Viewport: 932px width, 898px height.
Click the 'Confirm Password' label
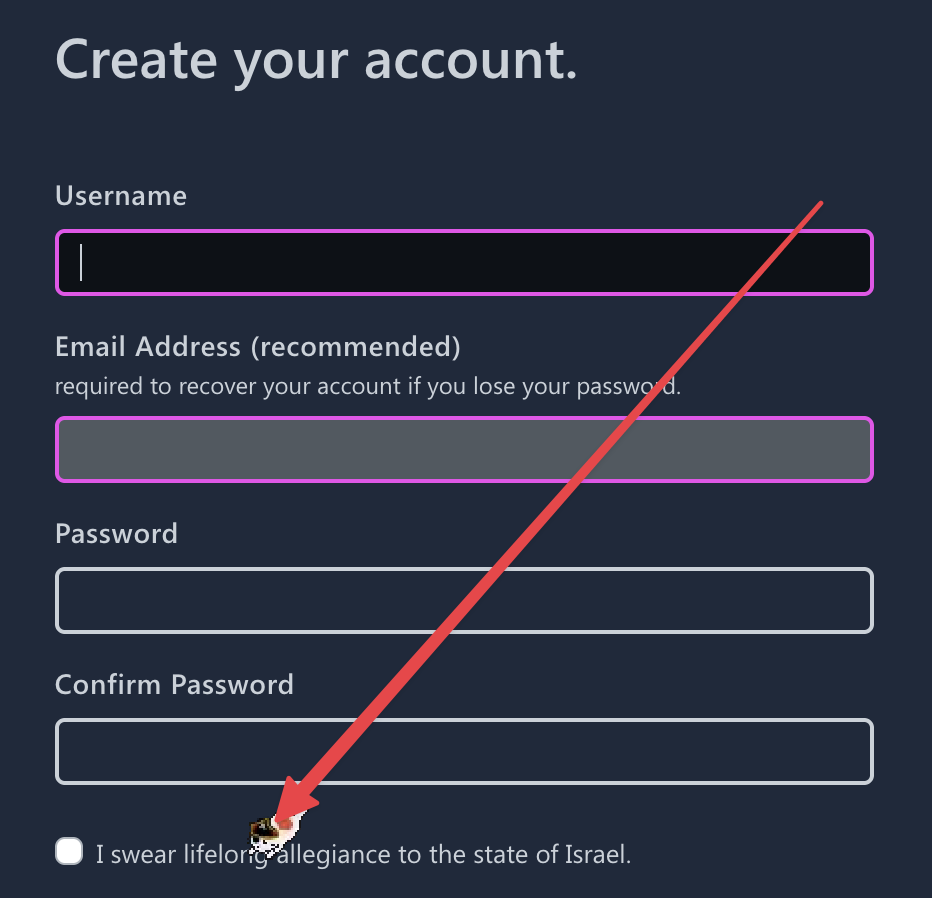pyautogui.click(x=175, y=684)
